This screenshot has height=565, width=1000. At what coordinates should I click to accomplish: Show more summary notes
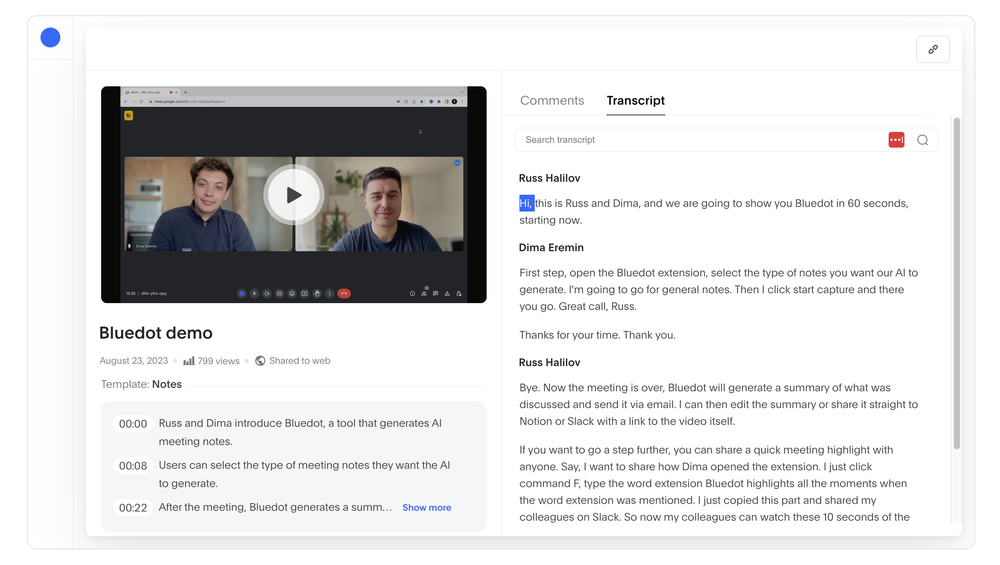coord(427,508)
